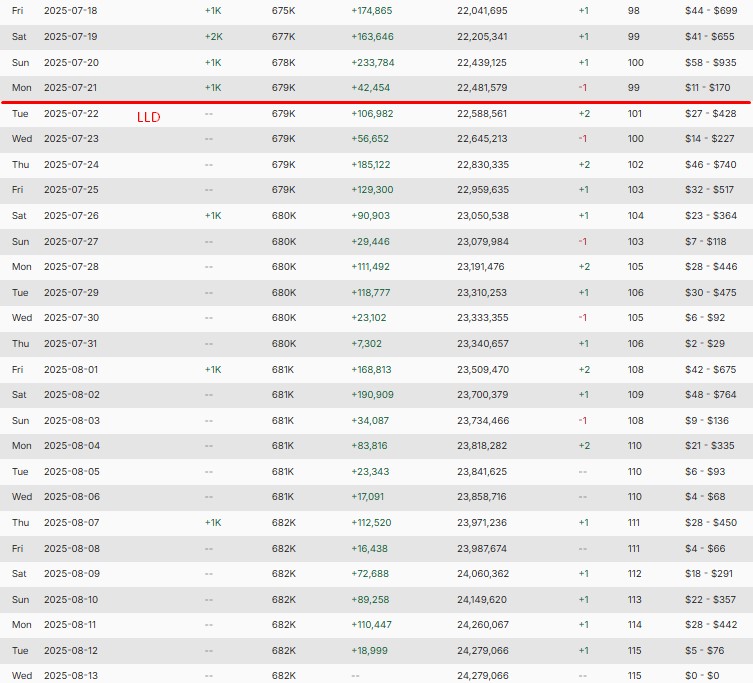This screenshot has height=683, width=753.
Task: Click total views 22,588,561
Action: (x=482, y=113)
